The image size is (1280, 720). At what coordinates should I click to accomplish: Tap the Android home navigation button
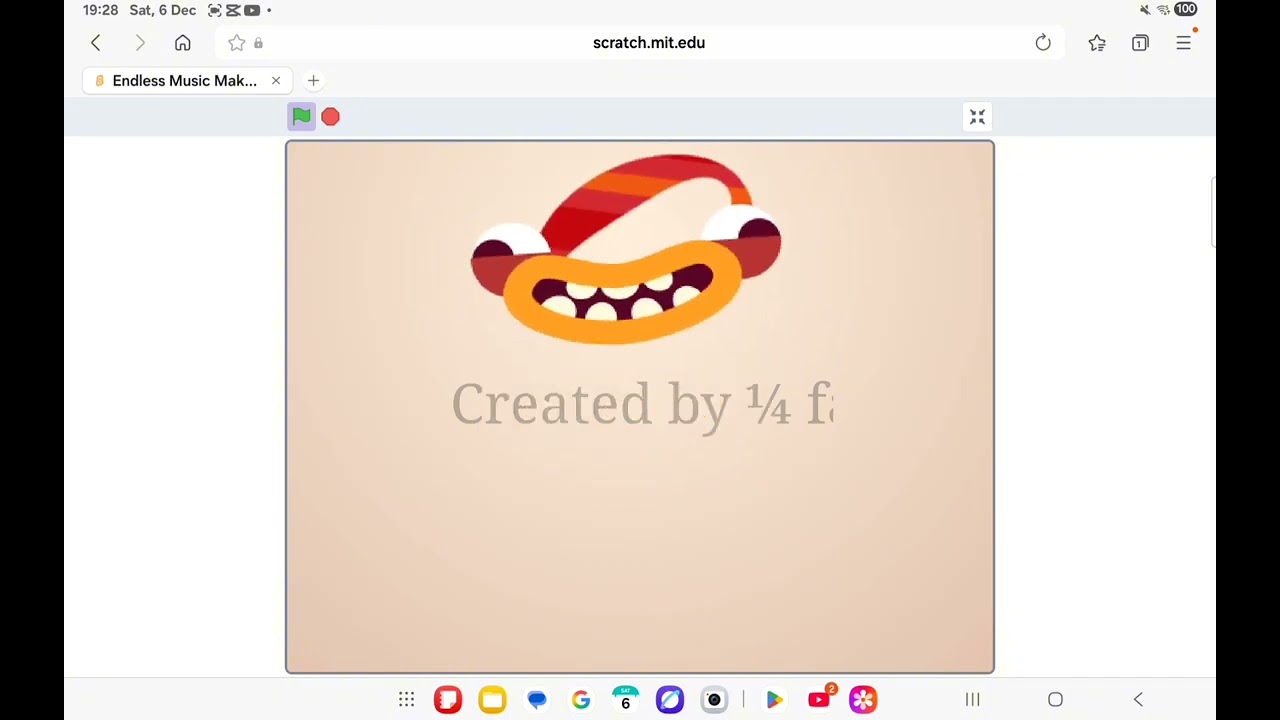[x=1055, y=700]
